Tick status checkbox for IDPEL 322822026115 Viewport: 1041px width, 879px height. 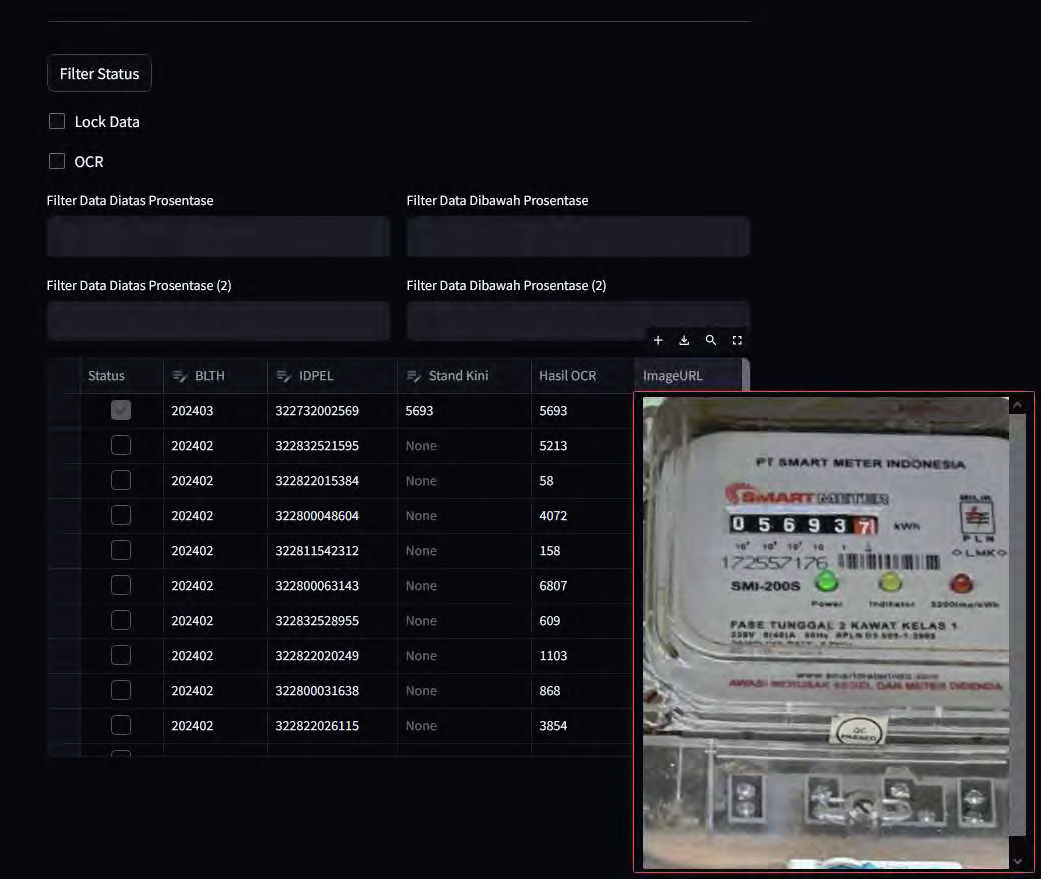(121, 726)
